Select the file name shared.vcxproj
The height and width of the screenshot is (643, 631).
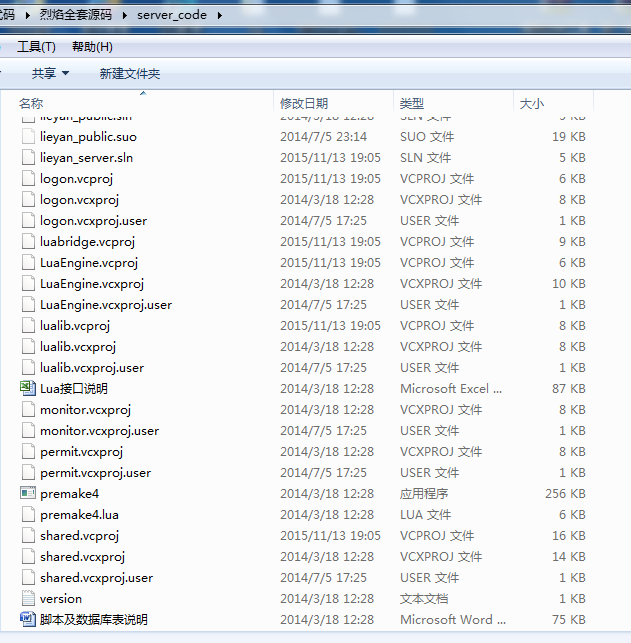pyautogui.click(x=82, y=556)
